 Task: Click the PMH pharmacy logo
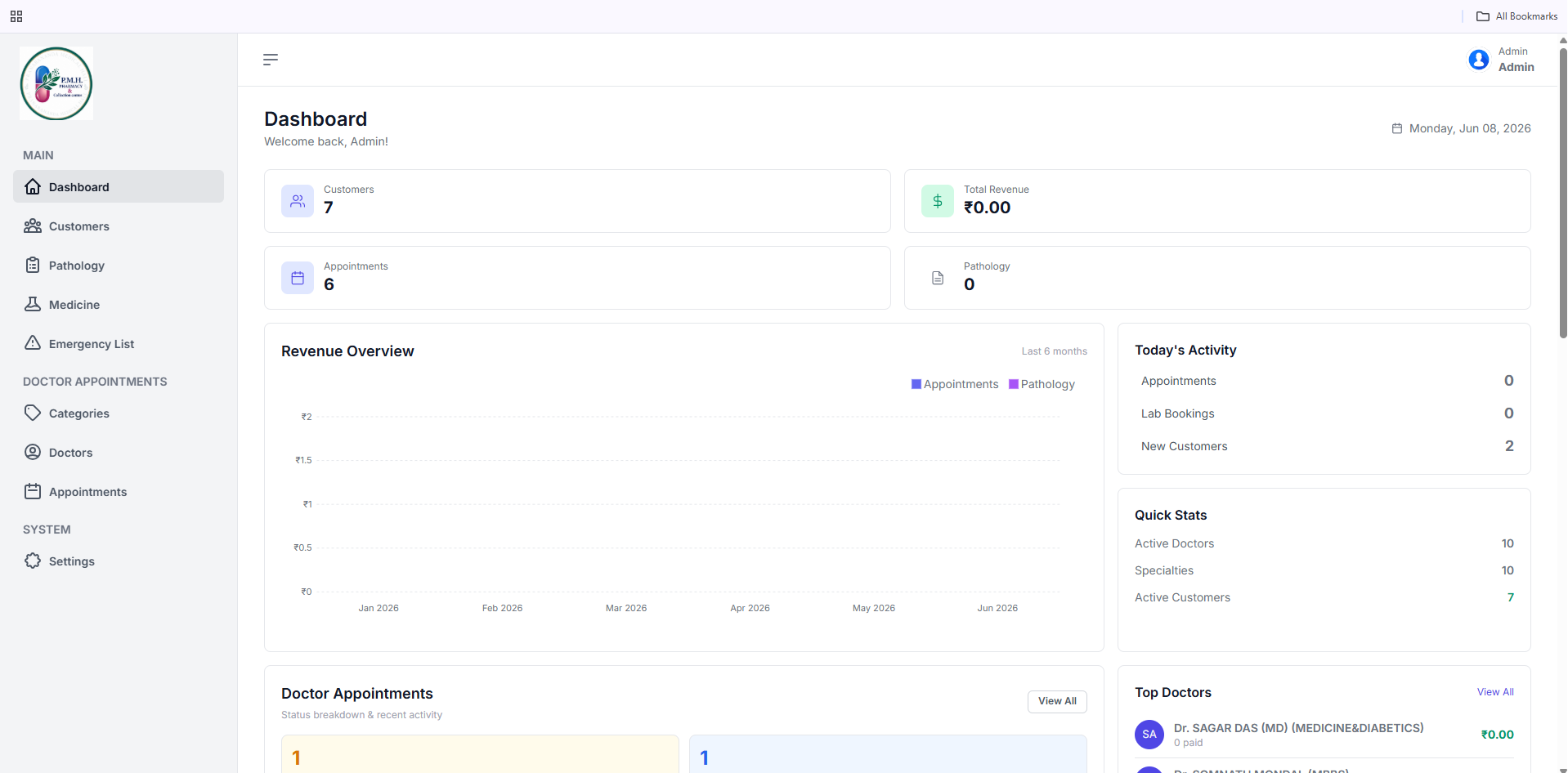(x=56, y=83)
